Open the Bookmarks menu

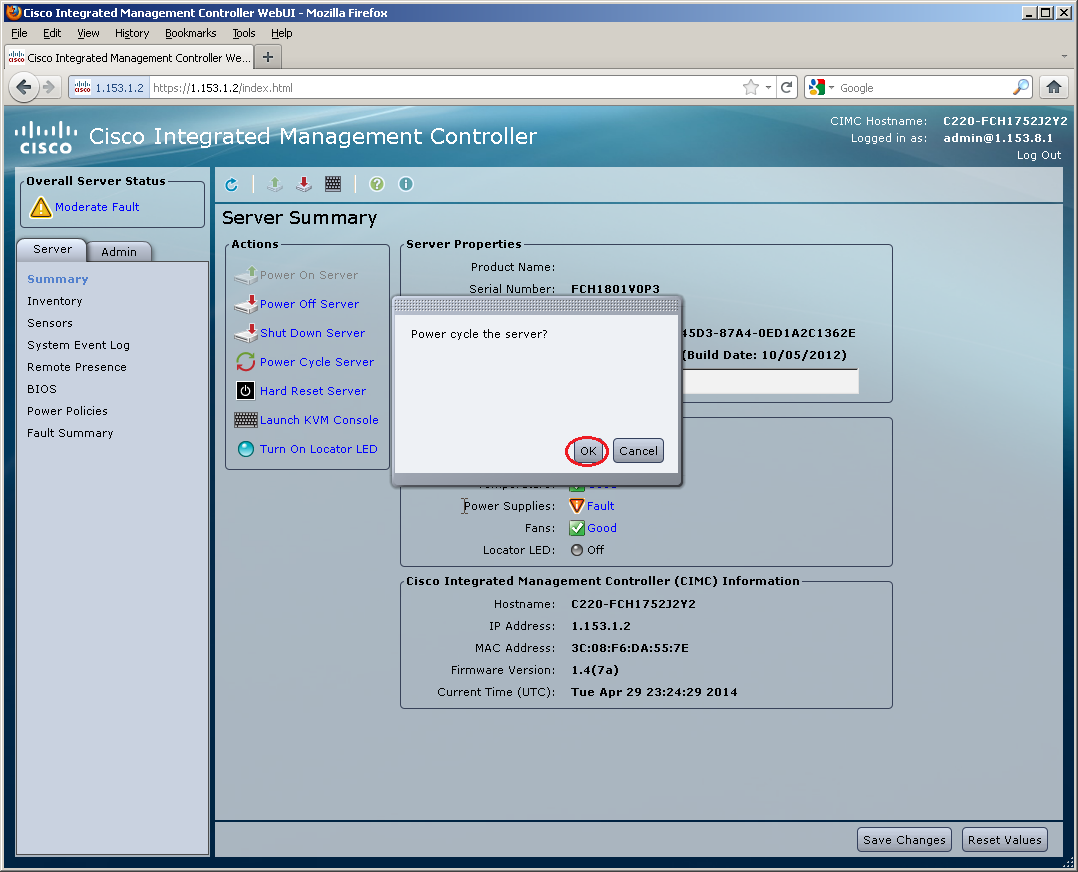click(x=190, y=33)
